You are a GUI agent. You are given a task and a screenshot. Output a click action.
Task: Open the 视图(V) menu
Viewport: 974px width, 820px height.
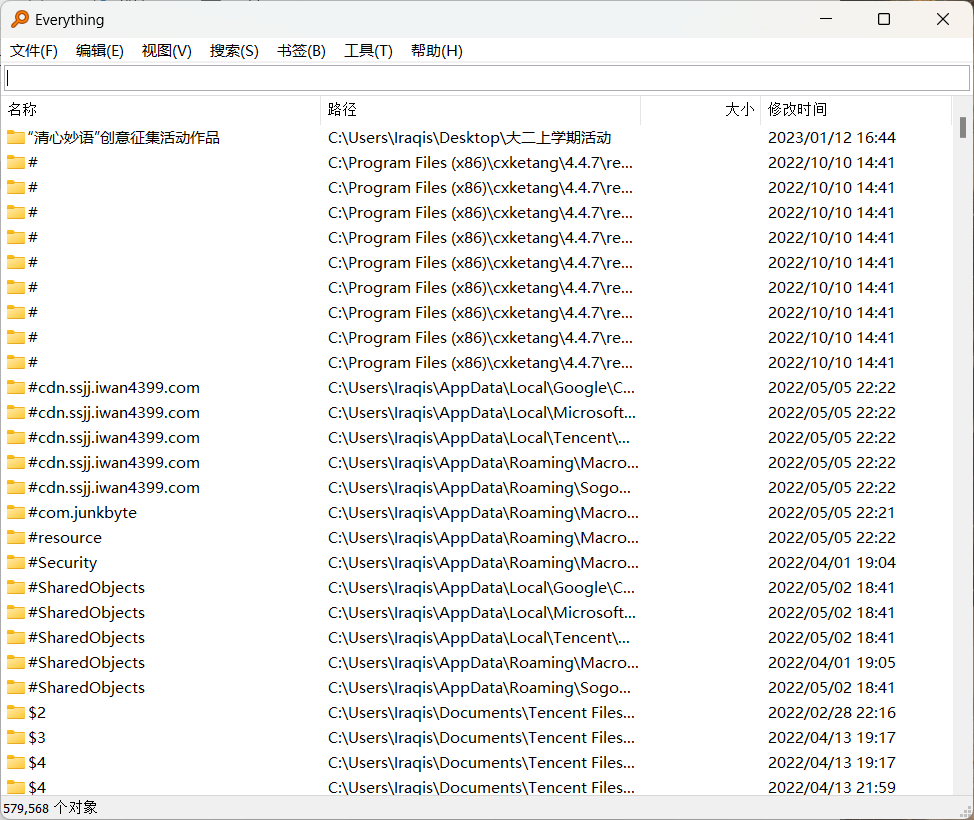coord(166,51)
